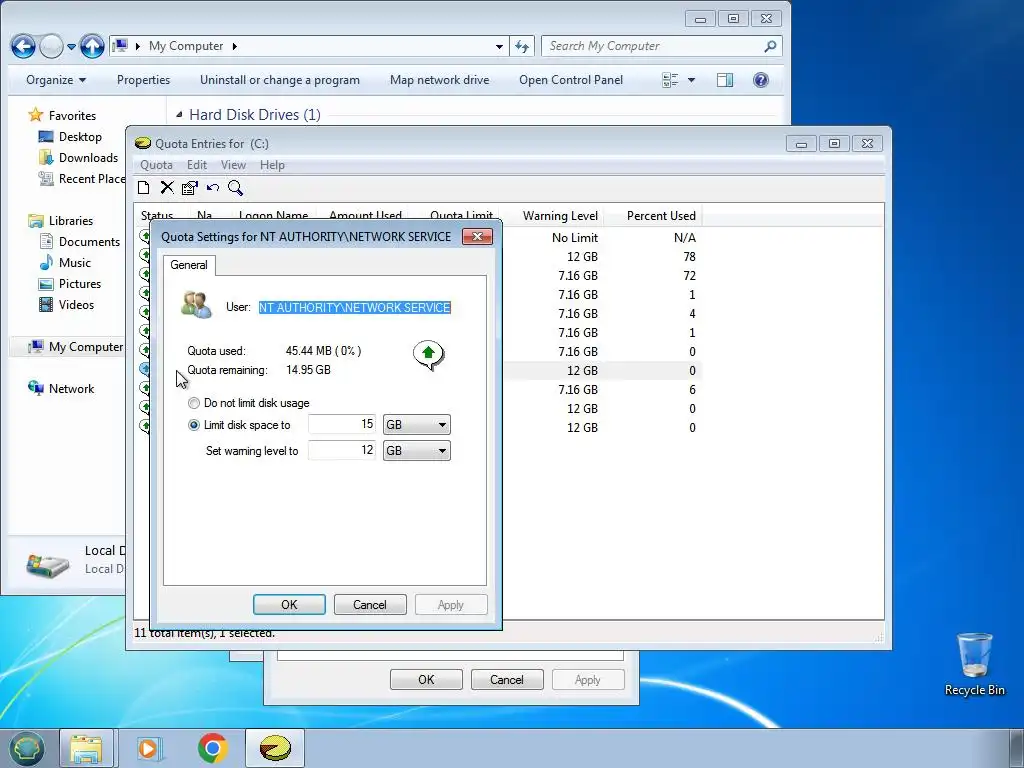
Task: Click the refresh arrows icon in address bar
Action: coord(522,46)
